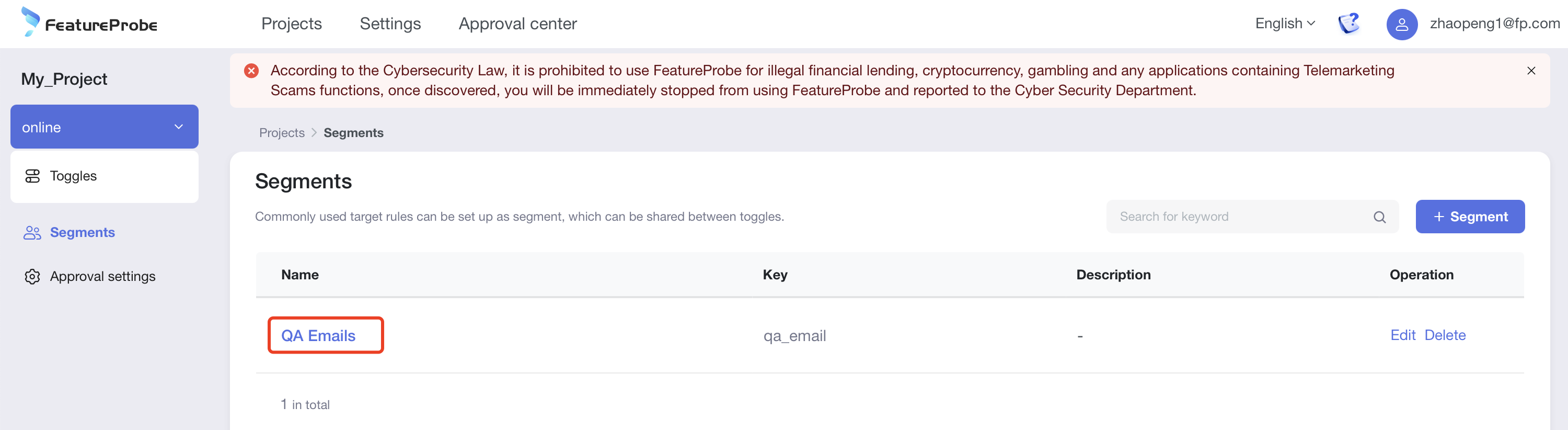Dismiss the Cybersecurity Law warning banner
This screenshot has width=1568, height=430.
coord(1531,71)
